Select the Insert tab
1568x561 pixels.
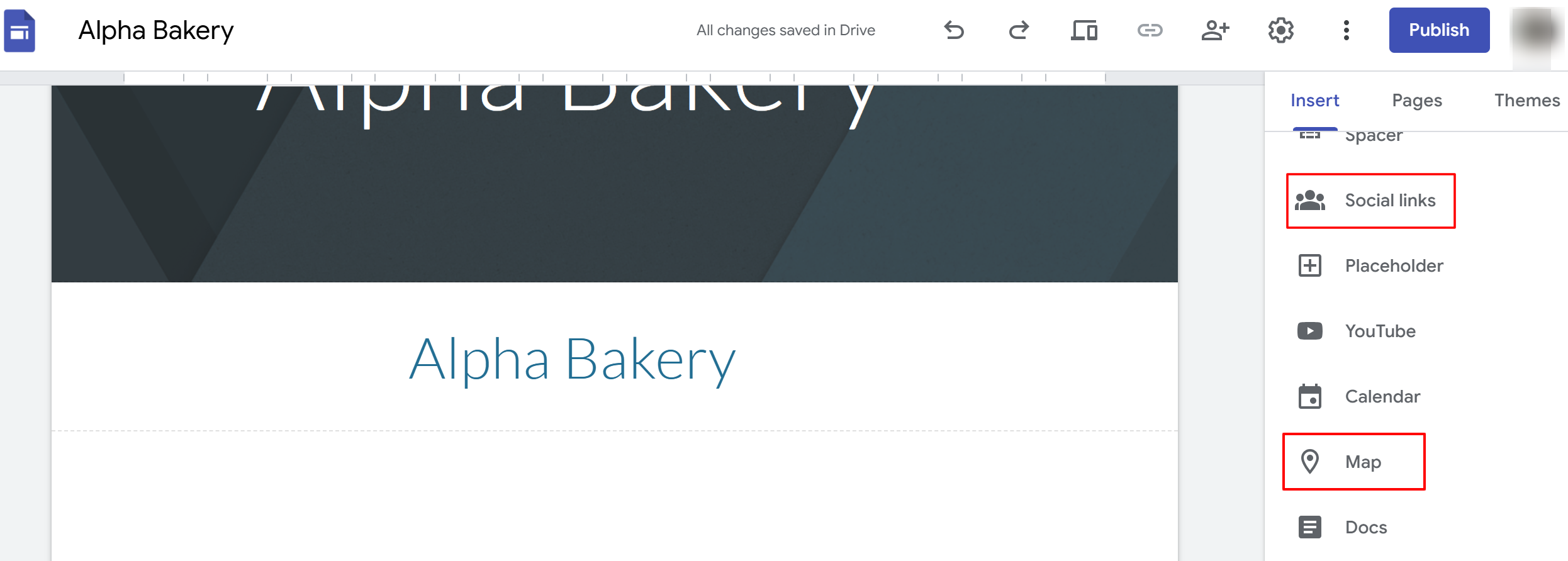pos(1314,101)
